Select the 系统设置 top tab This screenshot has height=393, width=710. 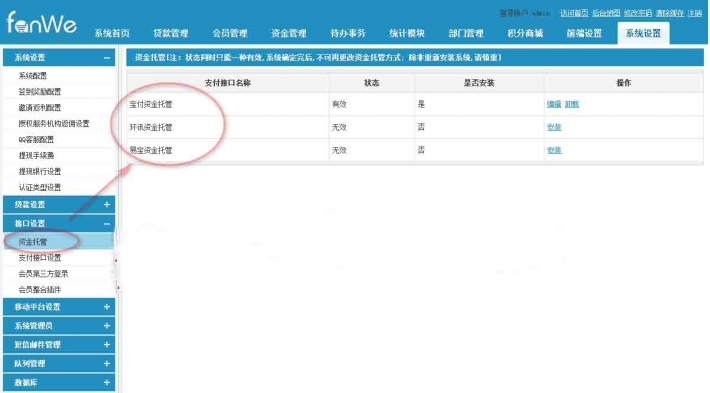643,33
